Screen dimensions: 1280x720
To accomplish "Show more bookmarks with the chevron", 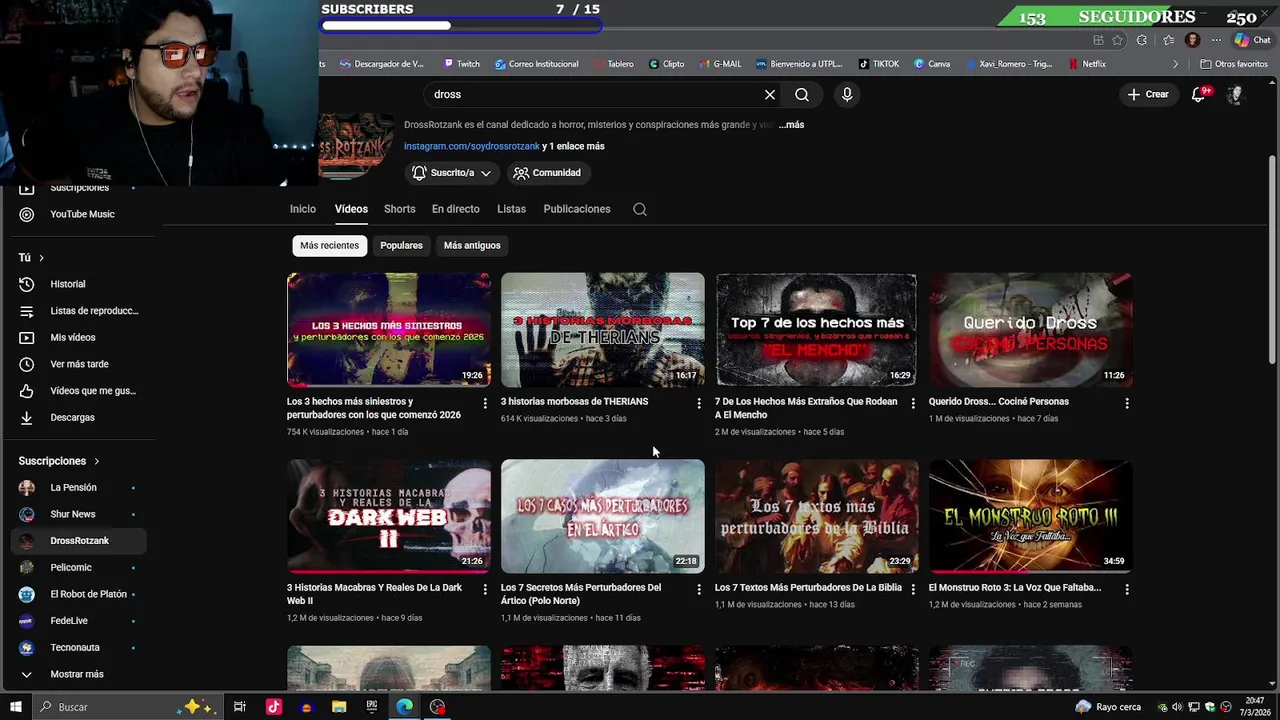I will 1177,64.
